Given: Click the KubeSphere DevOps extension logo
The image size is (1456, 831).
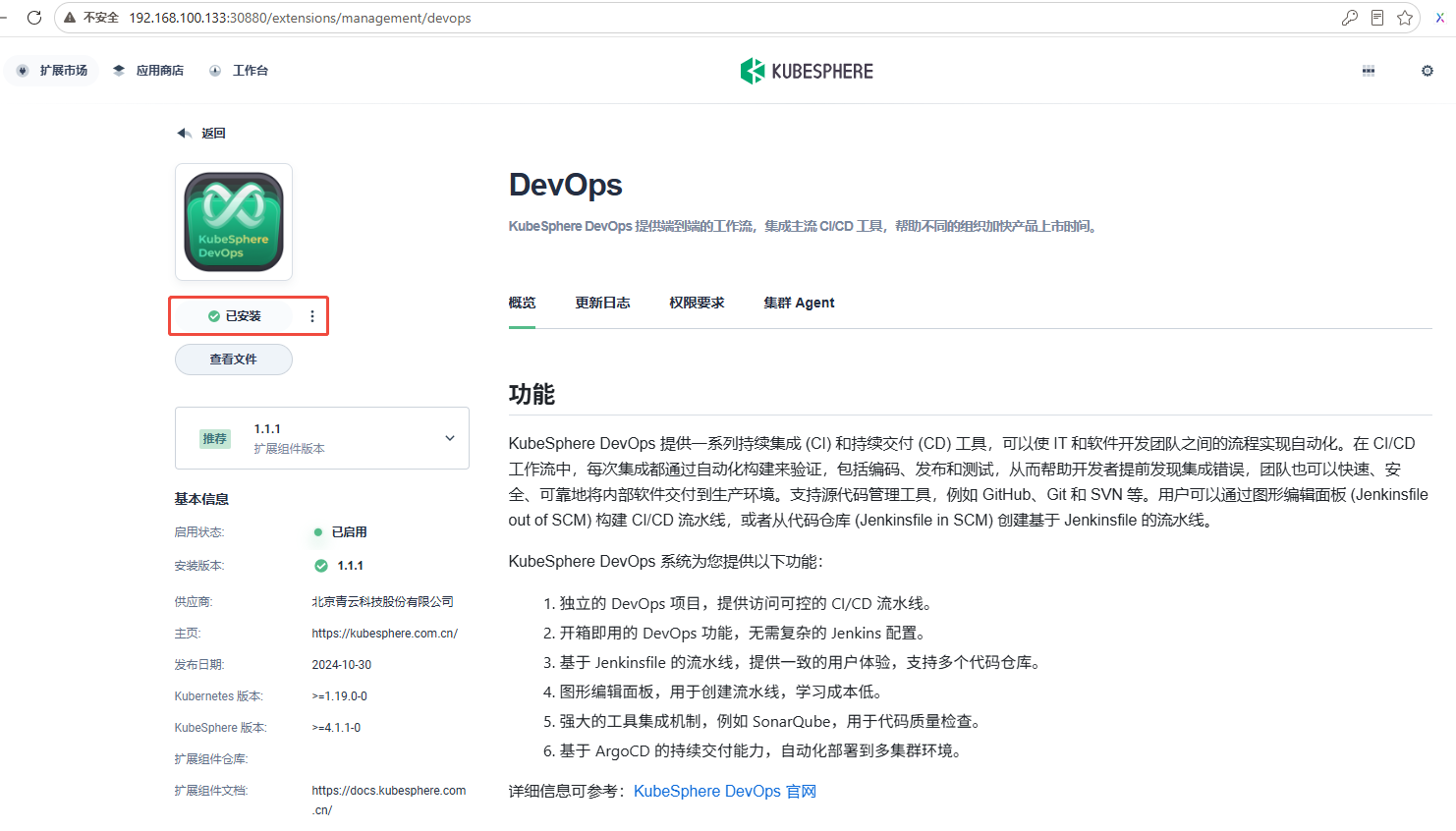Looking at the screenshot, I should [234, 222].
